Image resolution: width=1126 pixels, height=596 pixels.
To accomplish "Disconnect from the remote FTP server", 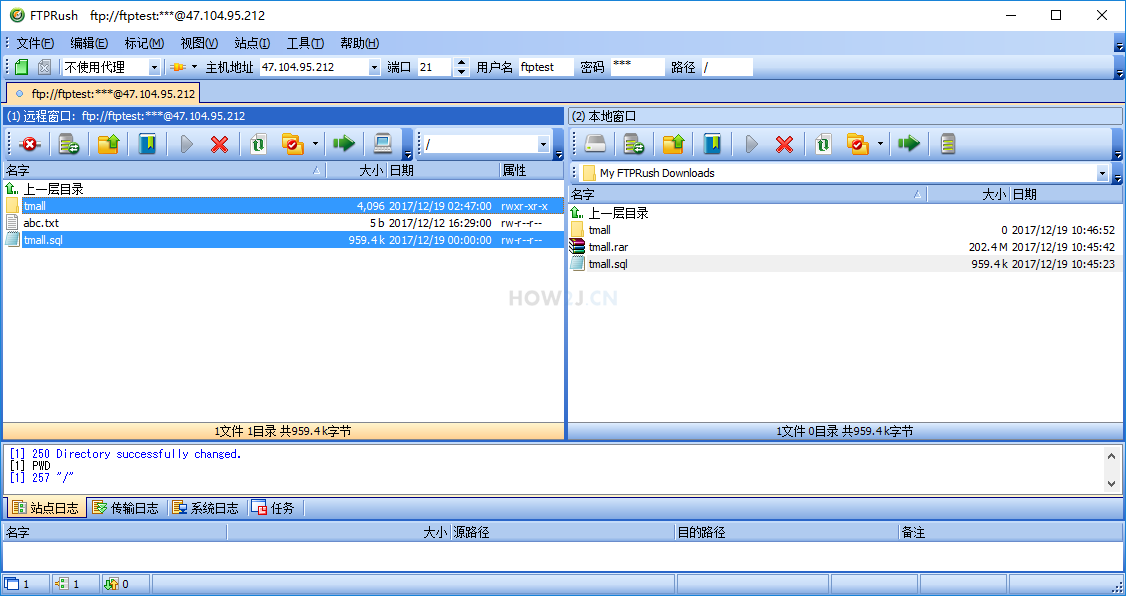I will pyautogui.click(x=29, y=143).
